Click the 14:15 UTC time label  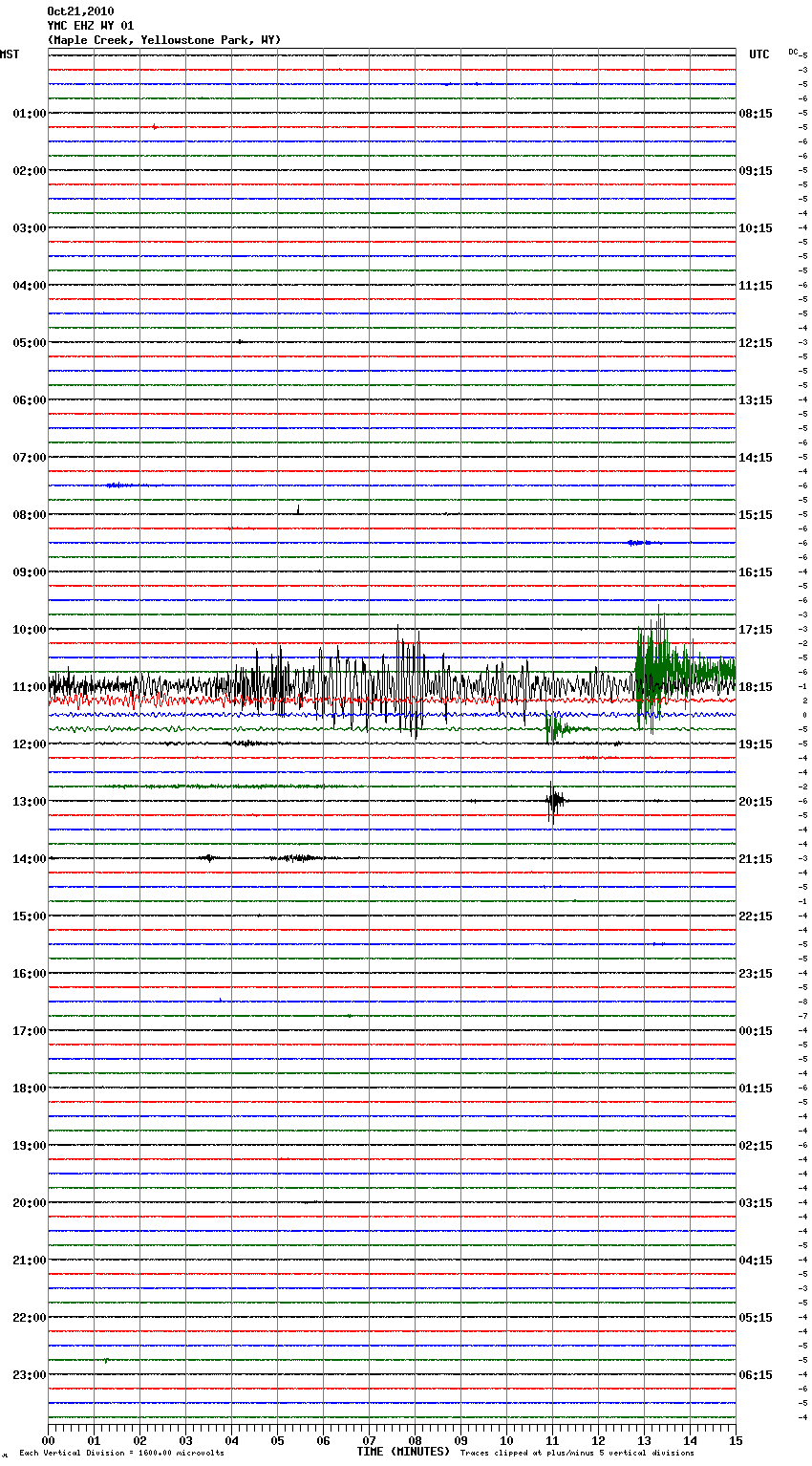(x=756, y=458)
